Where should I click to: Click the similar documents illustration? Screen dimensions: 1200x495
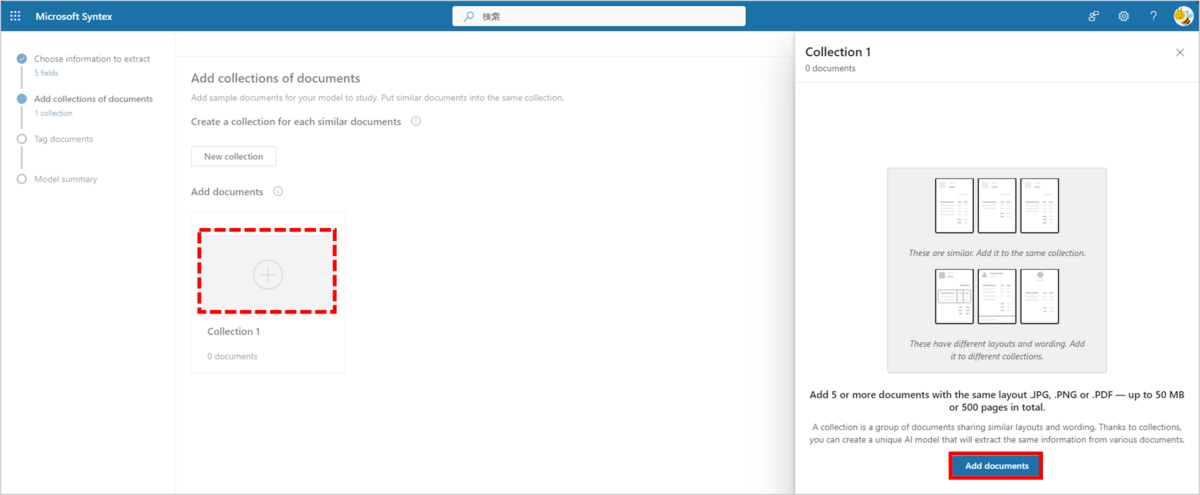(996, 206)
